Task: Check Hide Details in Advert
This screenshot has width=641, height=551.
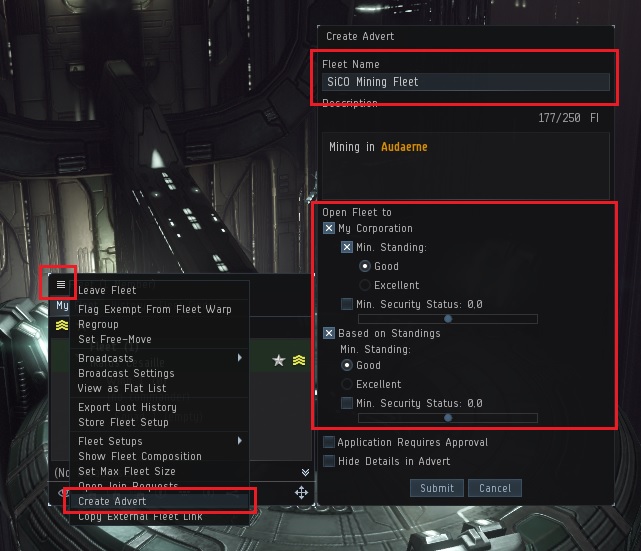Action: click(x=329, y=461)
